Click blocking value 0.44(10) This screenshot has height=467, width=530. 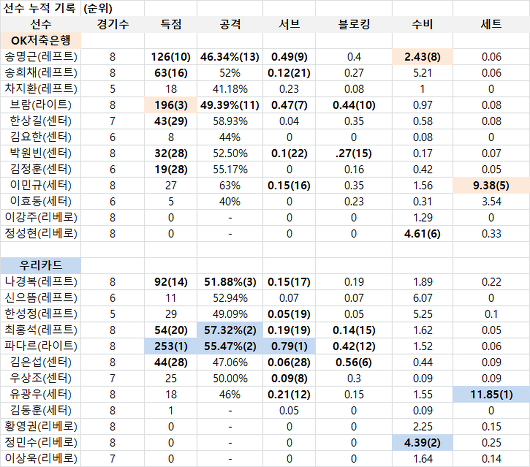click(x=354, y=105)
